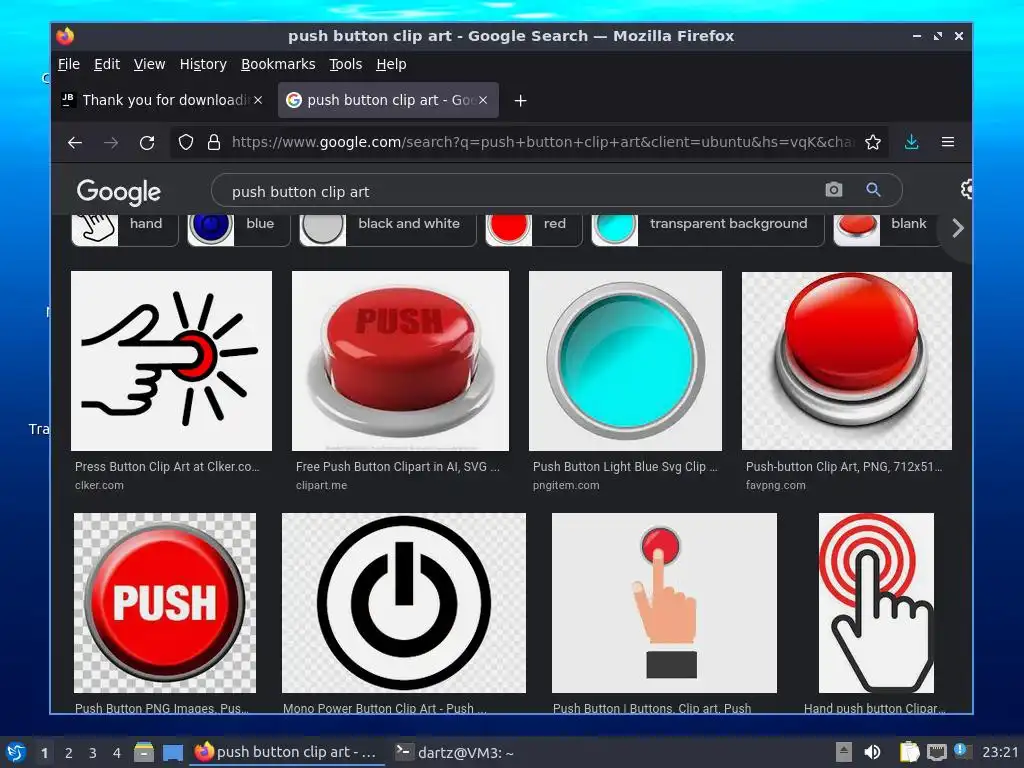Click the display icon in system tray

(x=936, y=752)
